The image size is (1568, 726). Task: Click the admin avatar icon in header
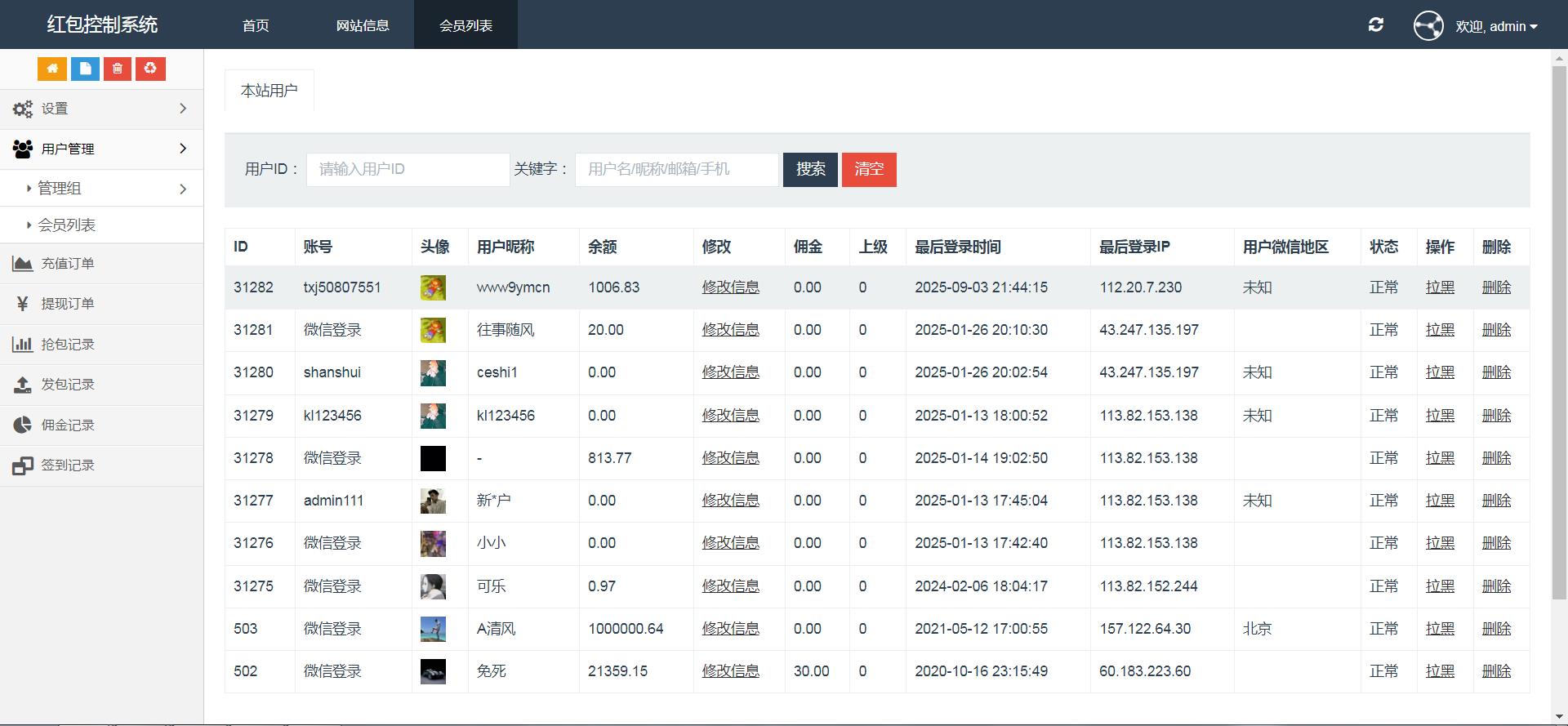tap(1428, 26)
